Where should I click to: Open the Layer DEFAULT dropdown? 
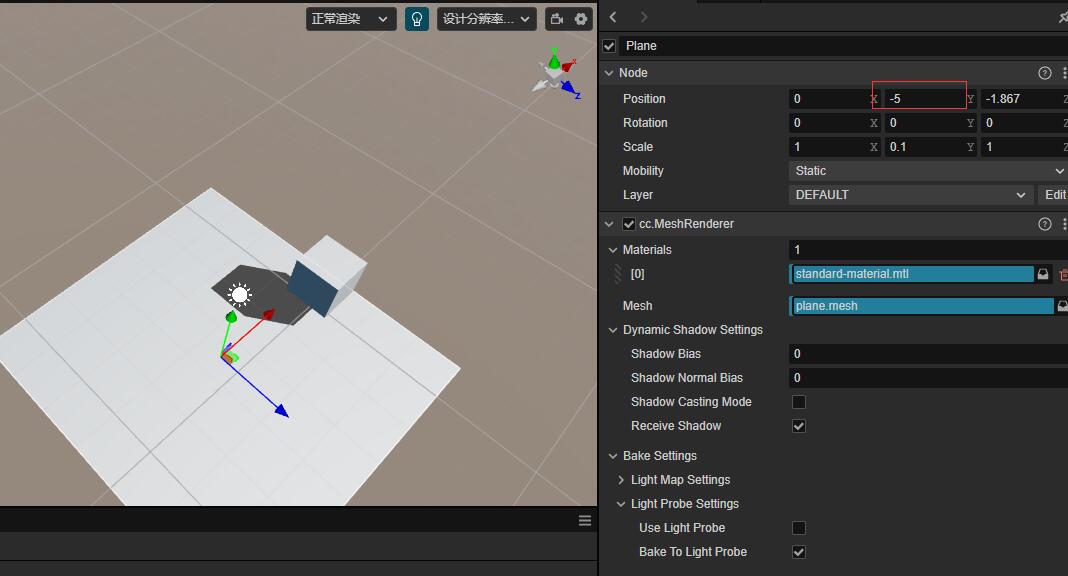click(x=911, y=195)
